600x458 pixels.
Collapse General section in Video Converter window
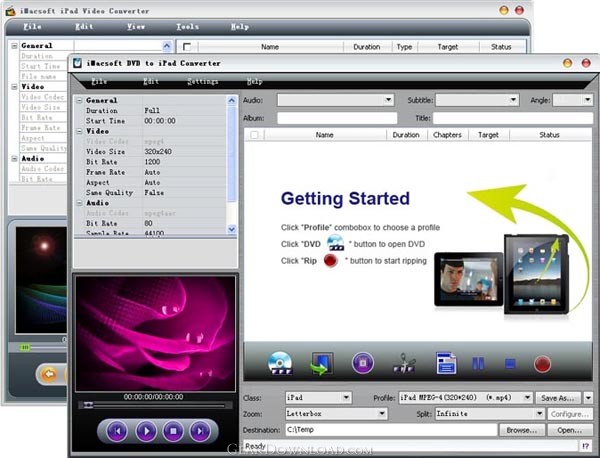[14, 46]
